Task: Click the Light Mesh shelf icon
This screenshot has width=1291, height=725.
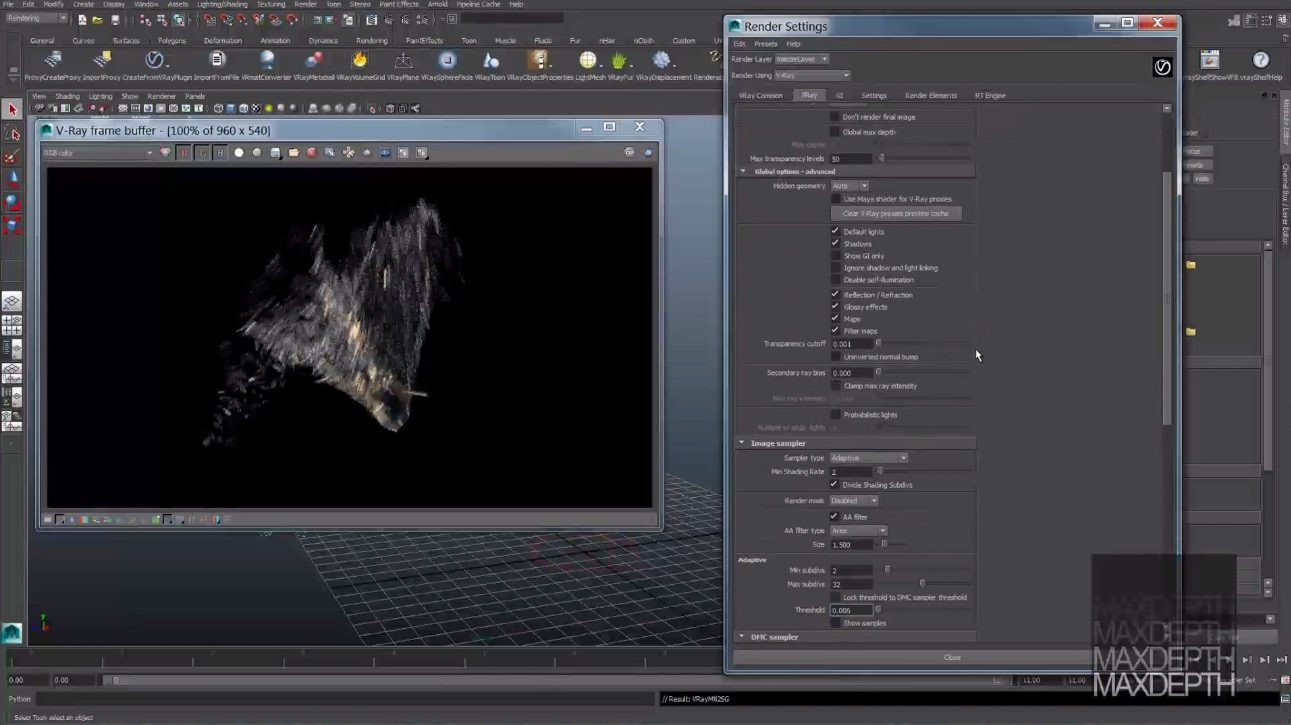Action: pyautogui.click(x=588, y=60)
